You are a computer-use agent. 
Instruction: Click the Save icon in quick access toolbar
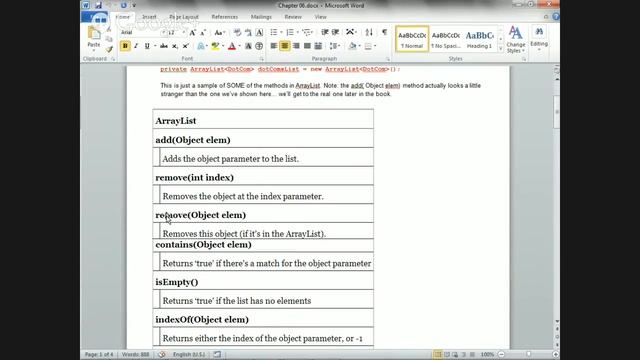(98, 5)
